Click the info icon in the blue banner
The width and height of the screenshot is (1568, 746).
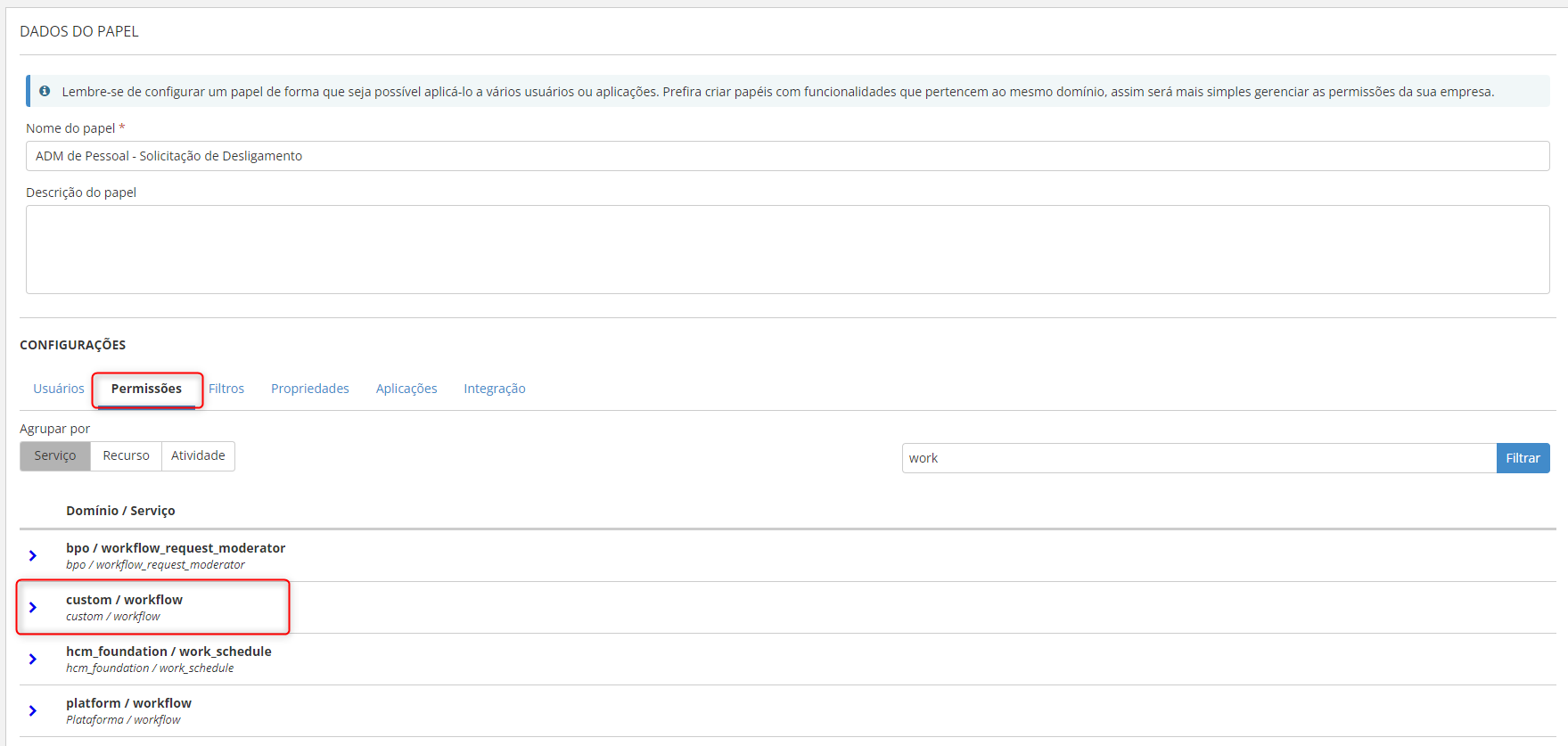pos(45,91)
